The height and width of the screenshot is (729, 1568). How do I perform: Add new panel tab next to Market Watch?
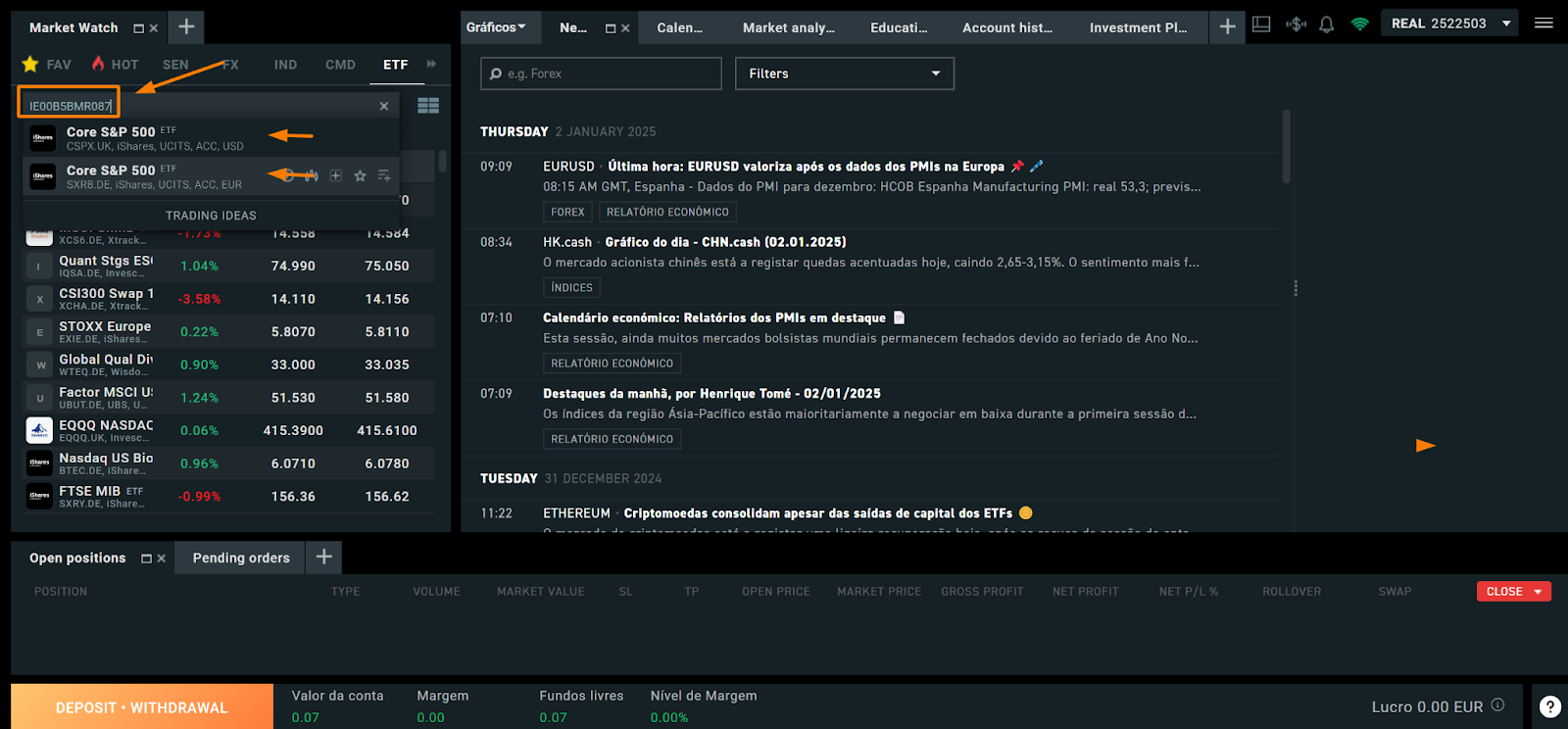186,26
